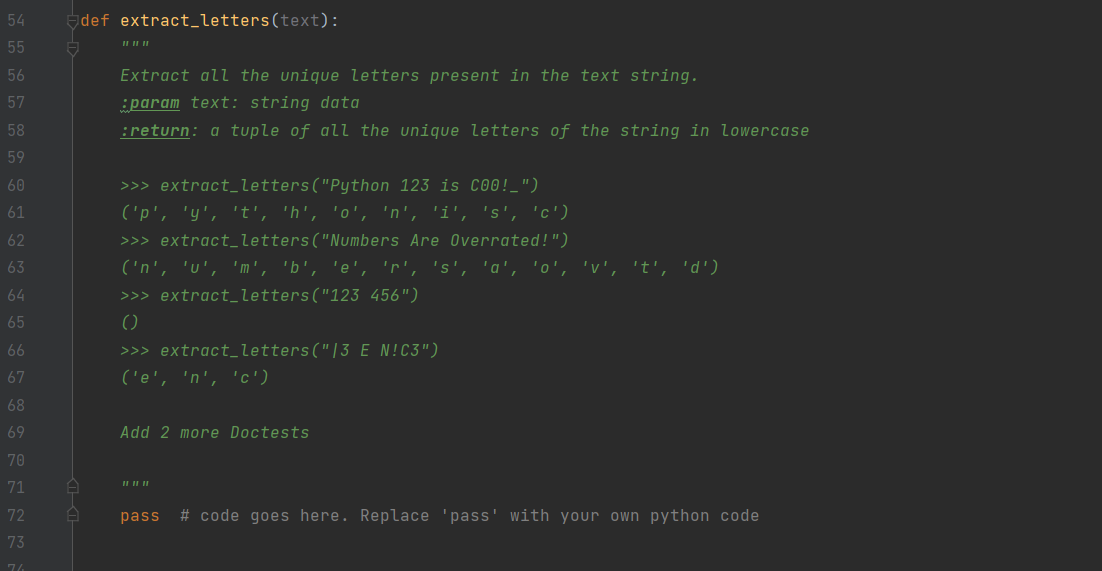Place cursor on the pass keyword
1102x571 pixels.
point(140,516)
